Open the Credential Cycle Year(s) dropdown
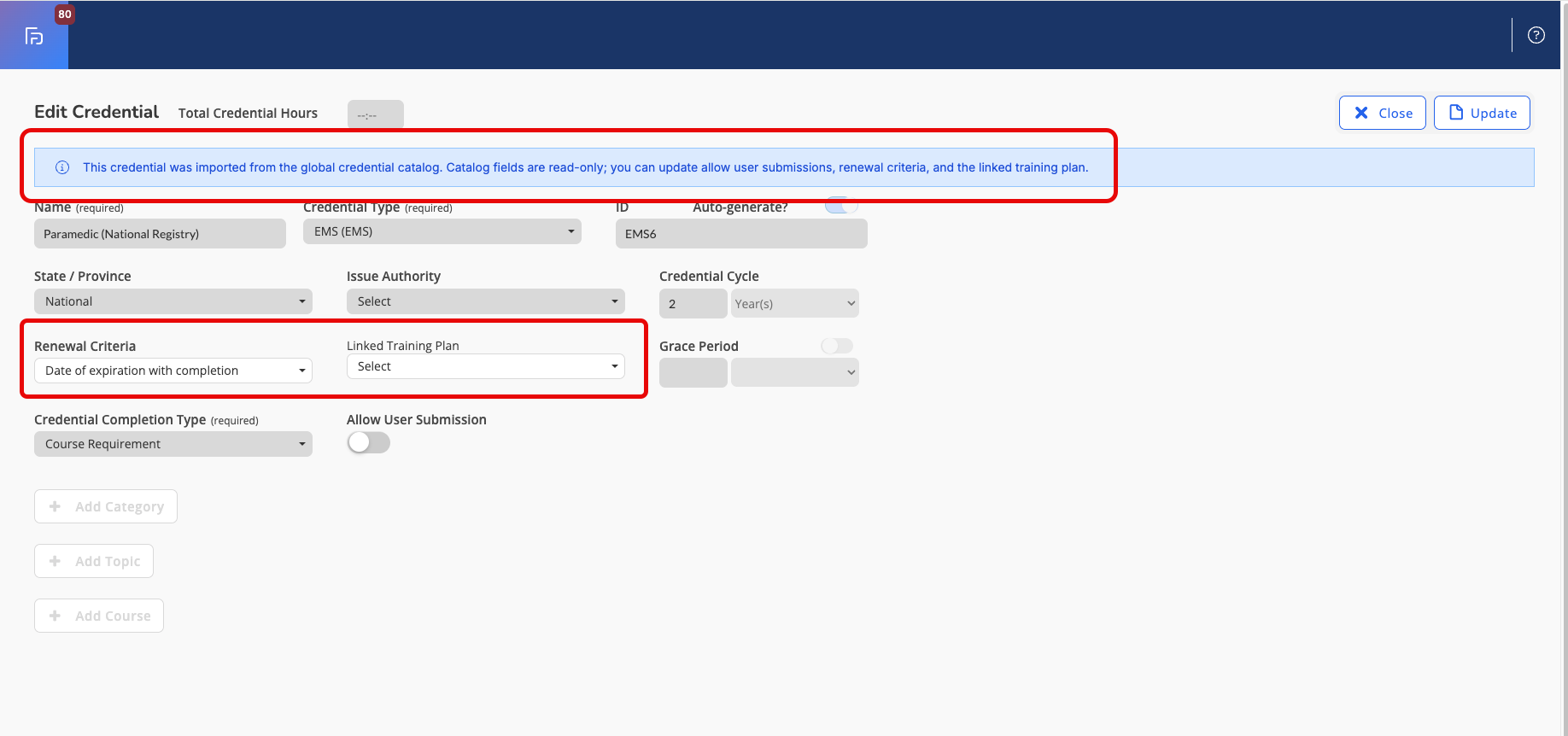The image size is (1568, 736). point(795,303)
